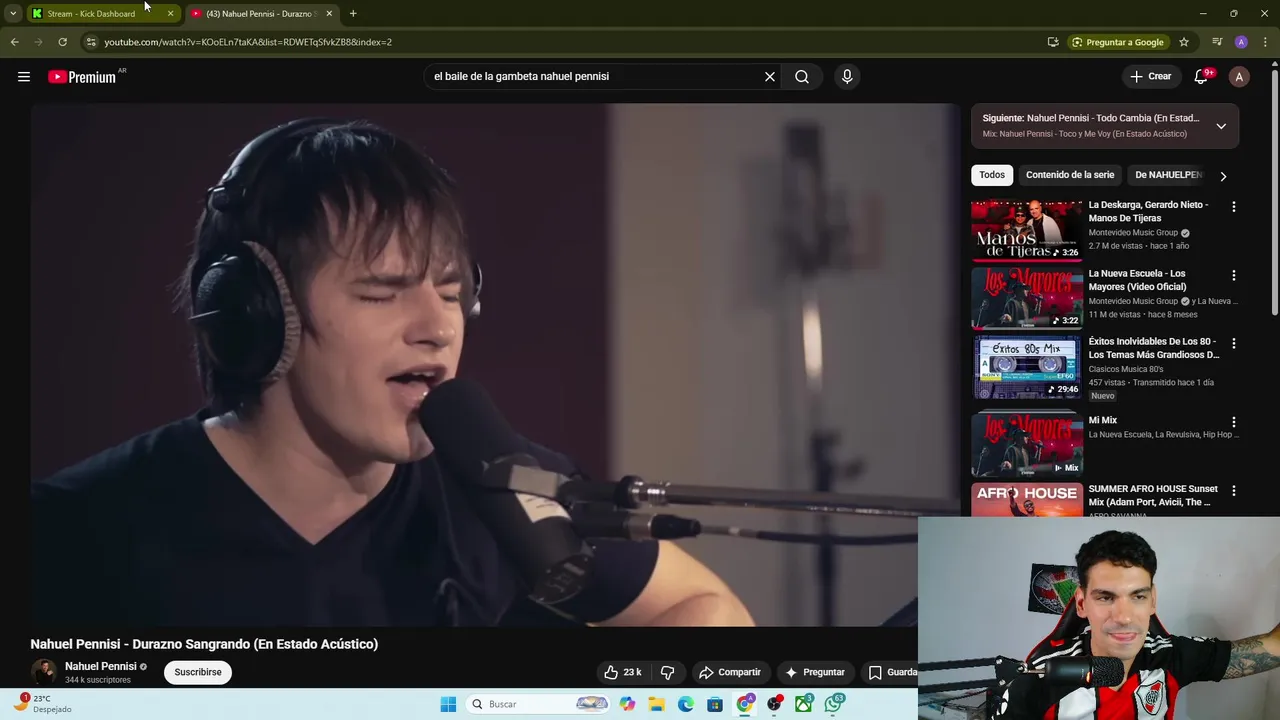Click the Preguntar AI button
Viewport: 1280px width, 720px height.
815,672
